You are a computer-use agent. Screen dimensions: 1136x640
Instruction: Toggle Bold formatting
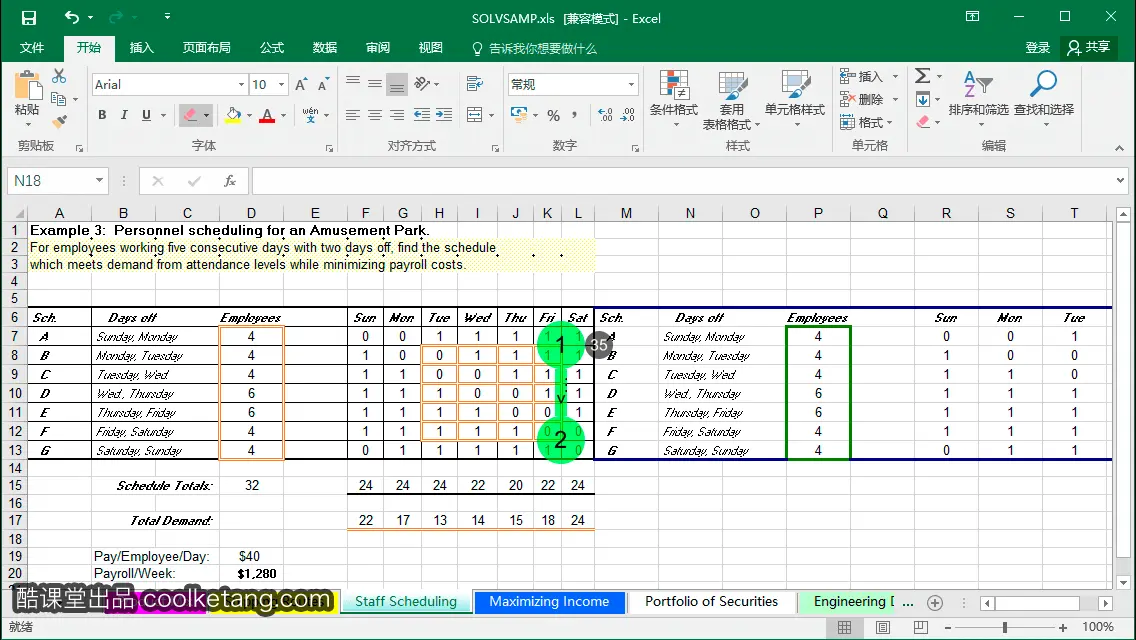[102, 115]
